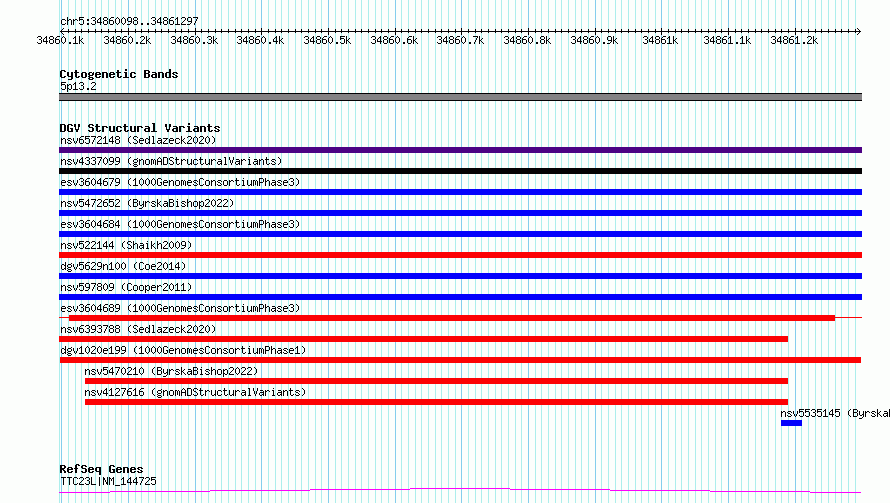Viewport: 890px width, 503px height.
Task: Open nsv5470210 (ByrskaBishop2022) variant label
Action: pyautogui.click(x=171, y=371)
